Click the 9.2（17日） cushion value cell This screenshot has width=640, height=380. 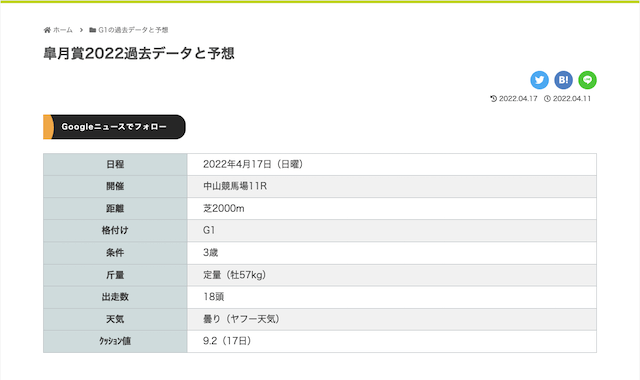392,341
